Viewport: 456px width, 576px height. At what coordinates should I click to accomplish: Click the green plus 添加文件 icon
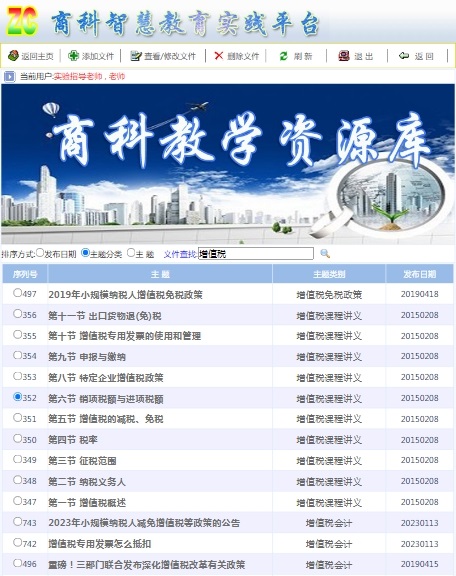click(x=73, y=56)
